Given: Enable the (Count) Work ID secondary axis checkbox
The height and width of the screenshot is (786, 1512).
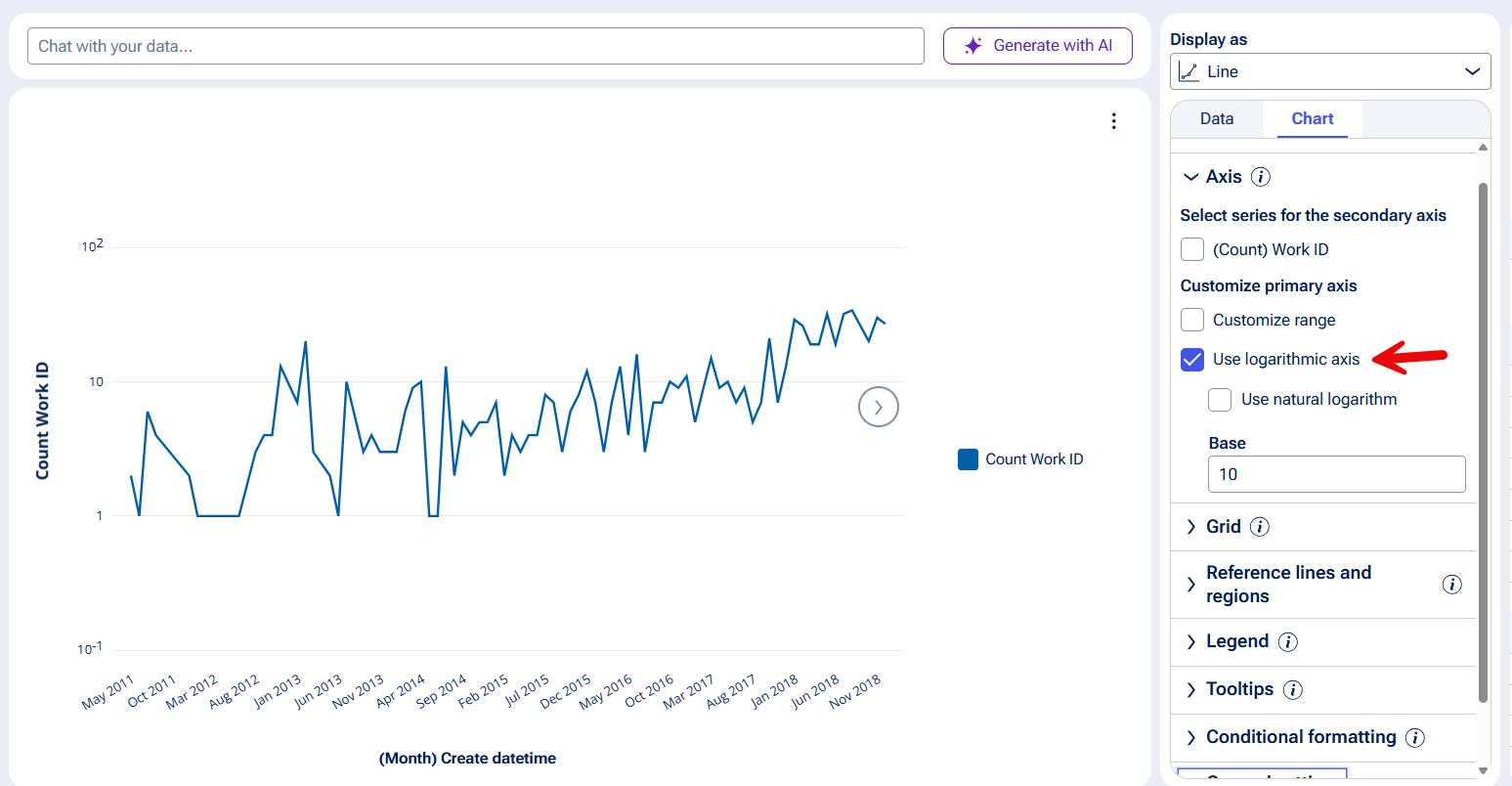Looking at the screenshot, I should [x=1192, y=250].
